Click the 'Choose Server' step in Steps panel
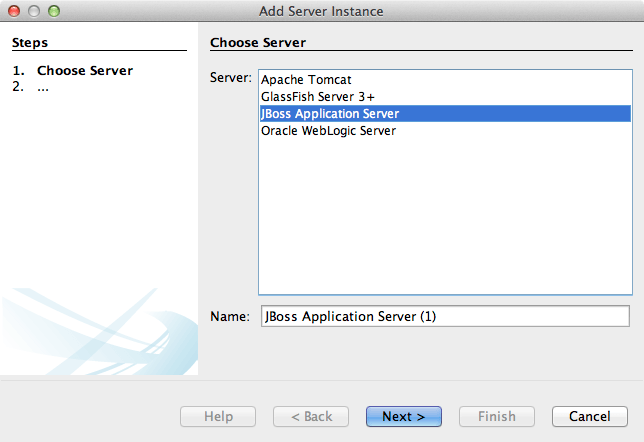 85,71
